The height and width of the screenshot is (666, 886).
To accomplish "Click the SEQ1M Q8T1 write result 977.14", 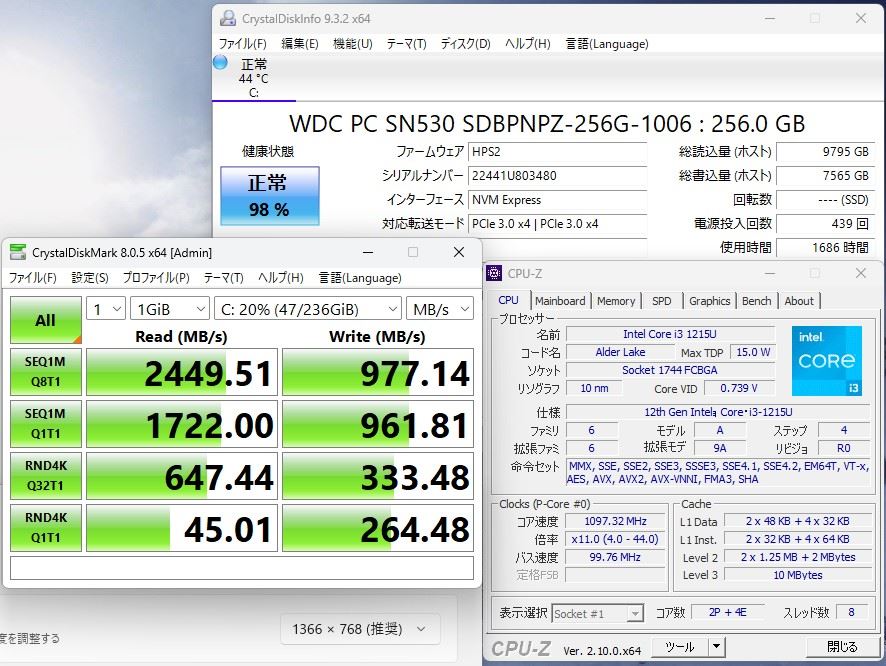I will [x=377, y=372].
